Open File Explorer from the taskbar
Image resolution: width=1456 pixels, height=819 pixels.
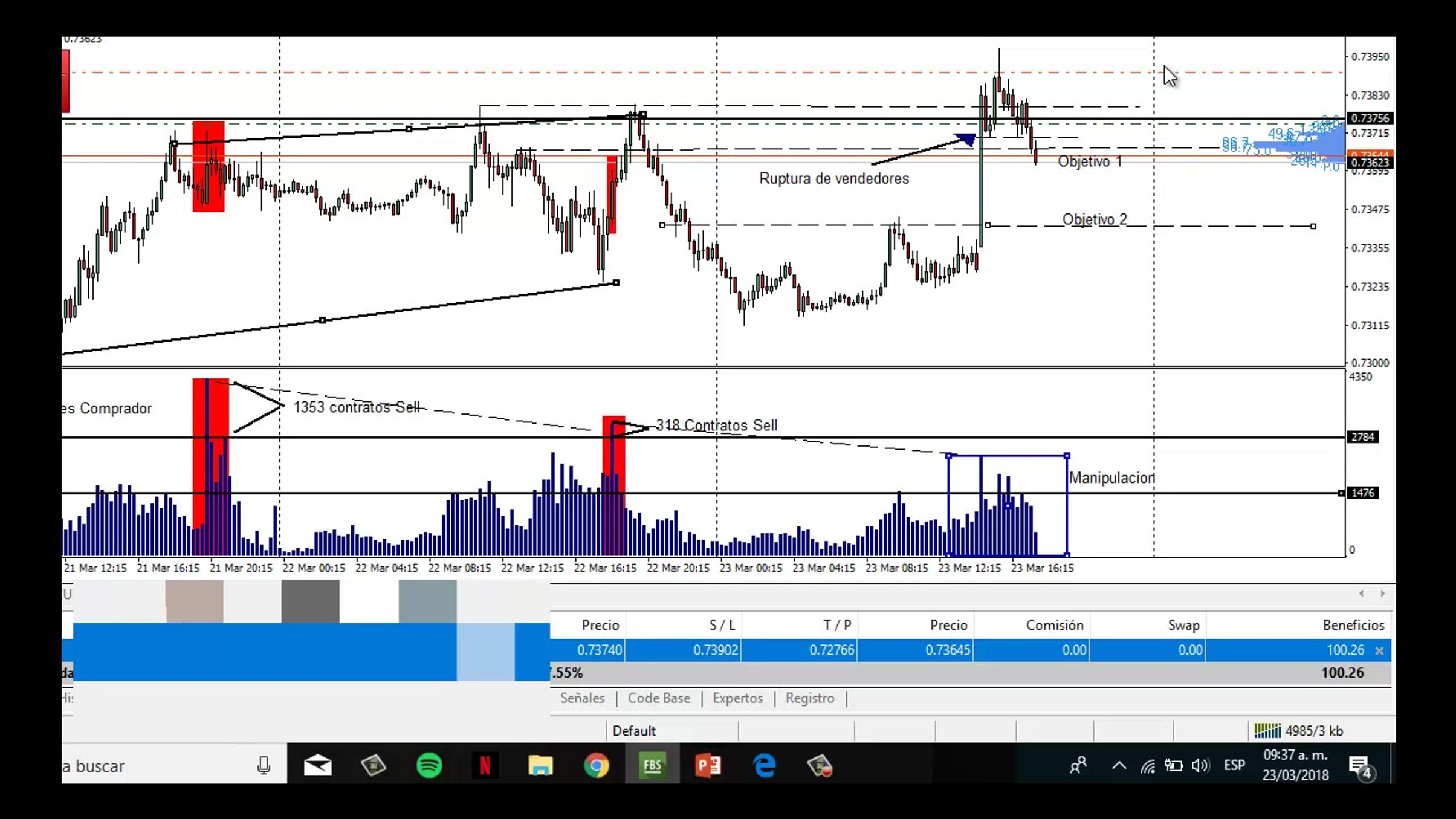540,766
